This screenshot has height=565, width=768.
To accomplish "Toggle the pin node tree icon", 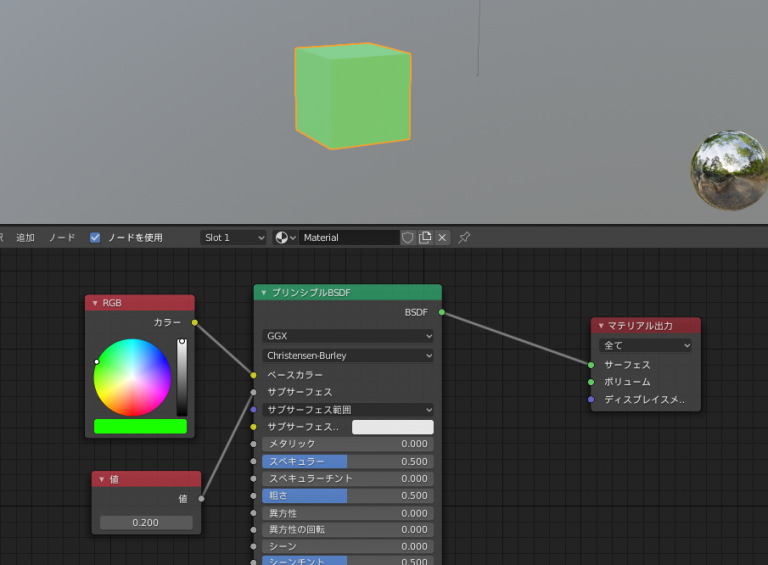I will [464, 238].
